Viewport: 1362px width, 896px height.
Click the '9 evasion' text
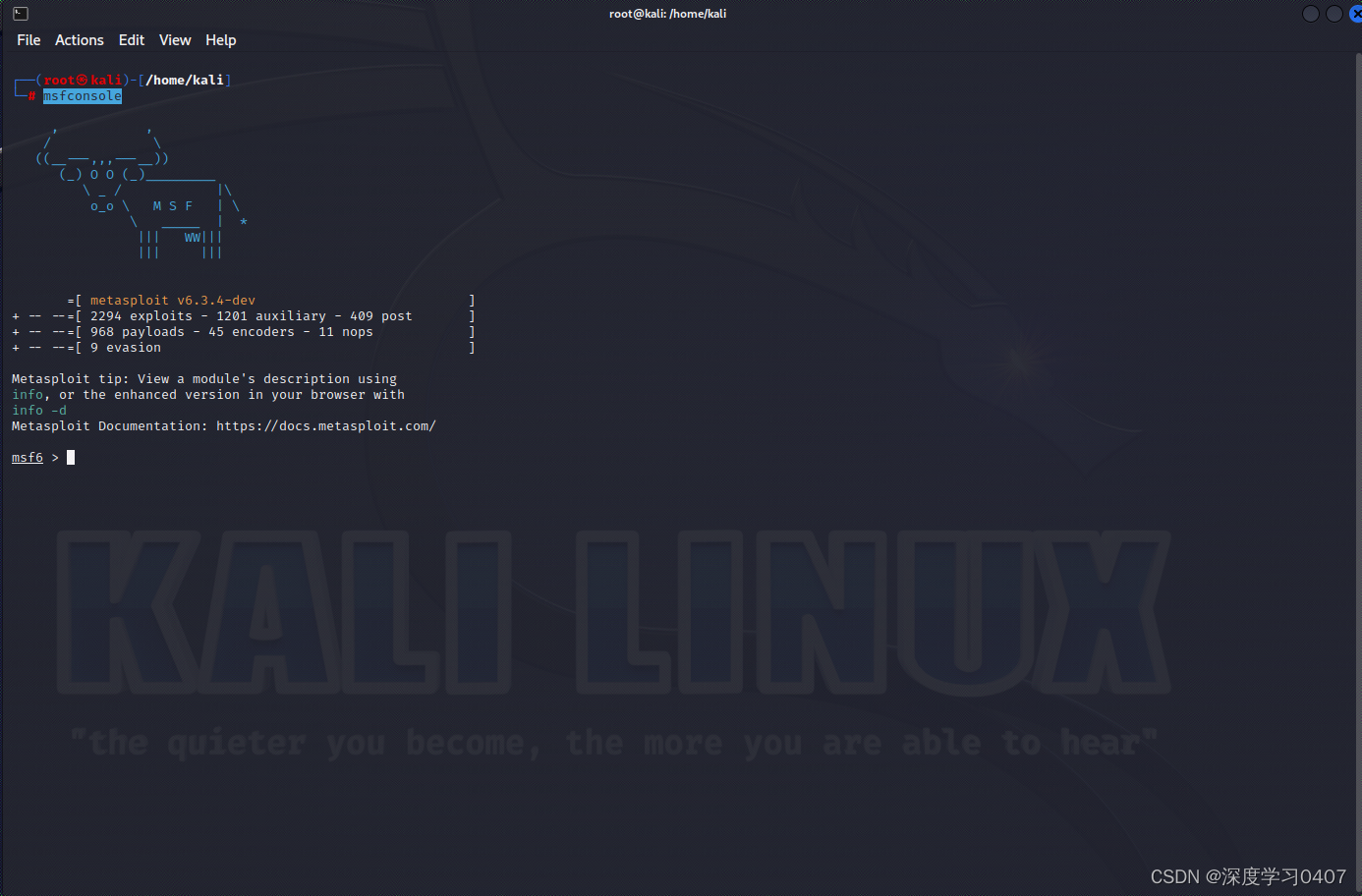pyautogui.click(x=126, y=348)
